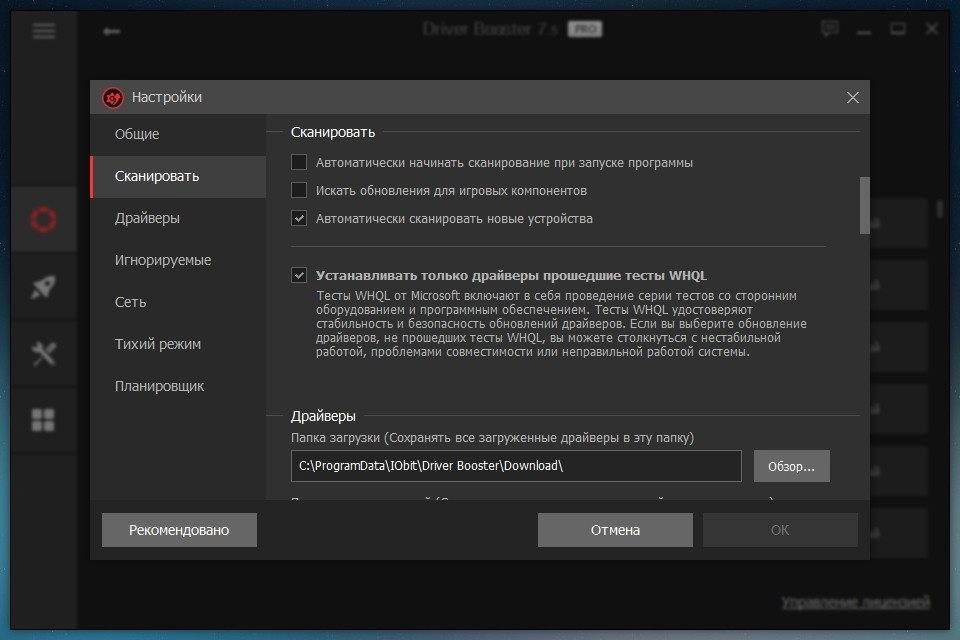Open the grid action center icon
Screen dimensions: 960x640
click(43, 420)
